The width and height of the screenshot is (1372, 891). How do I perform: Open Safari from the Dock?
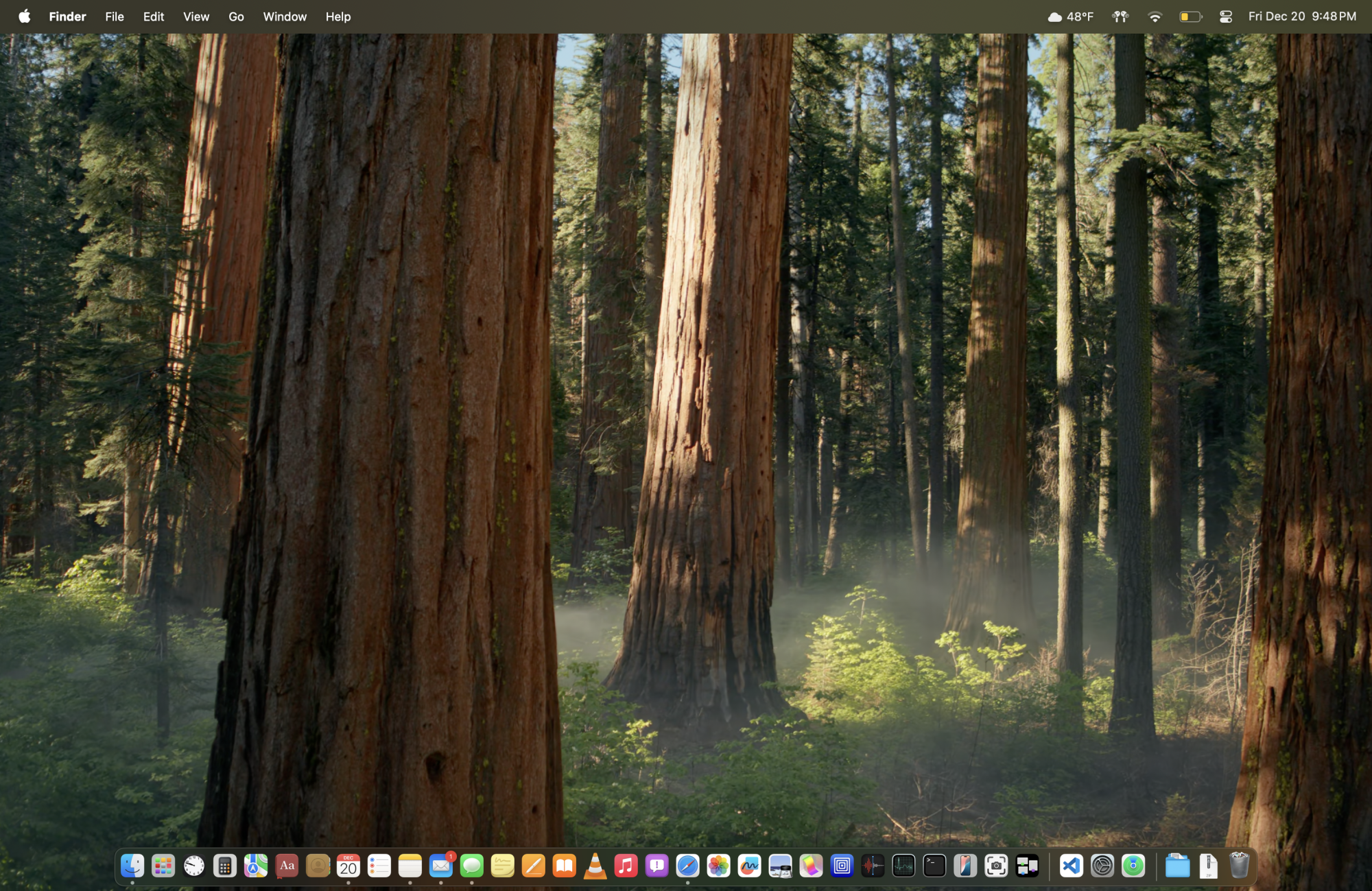[687, 866]
